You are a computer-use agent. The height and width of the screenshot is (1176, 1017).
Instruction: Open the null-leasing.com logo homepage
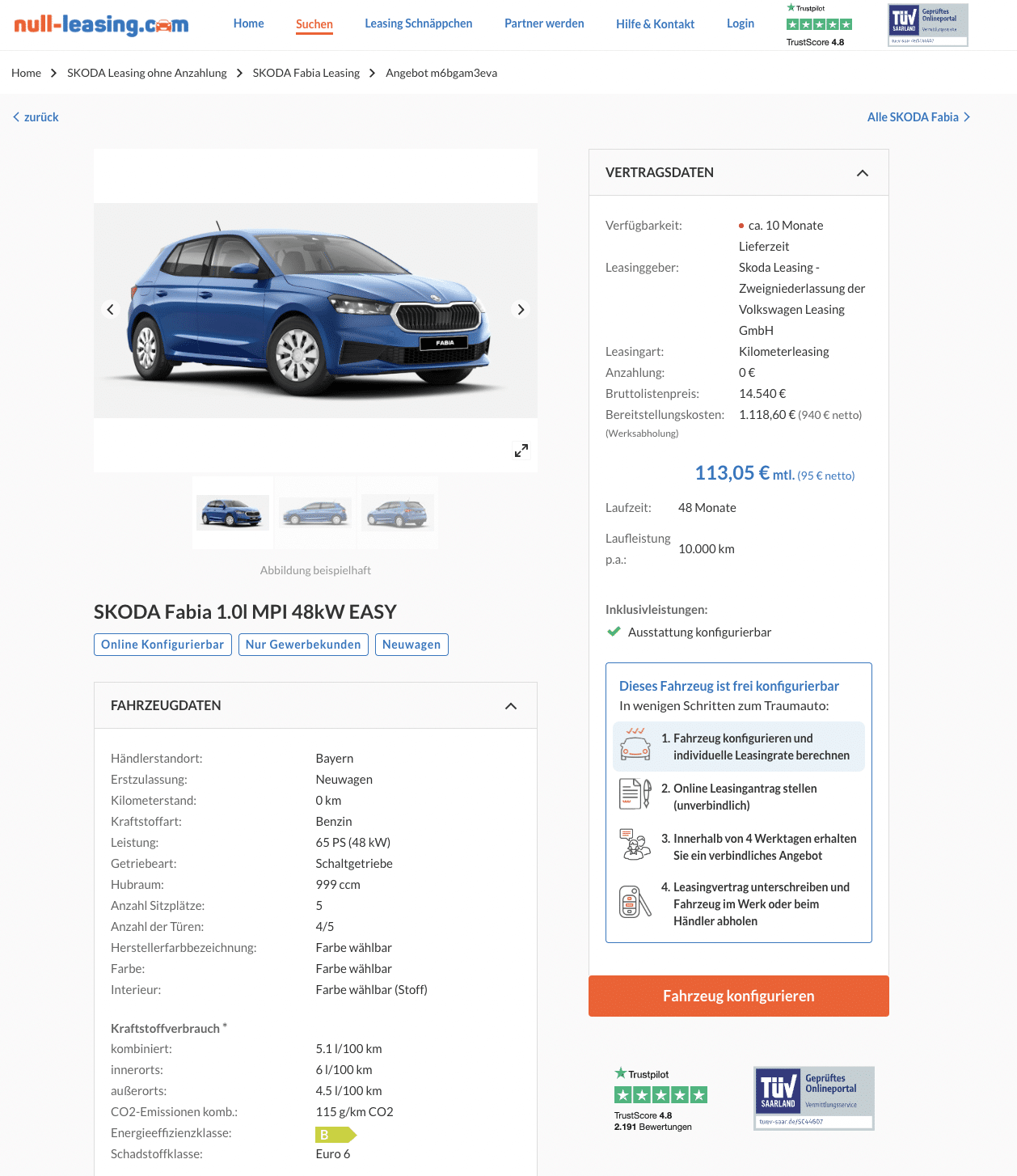tap(101, 24)
